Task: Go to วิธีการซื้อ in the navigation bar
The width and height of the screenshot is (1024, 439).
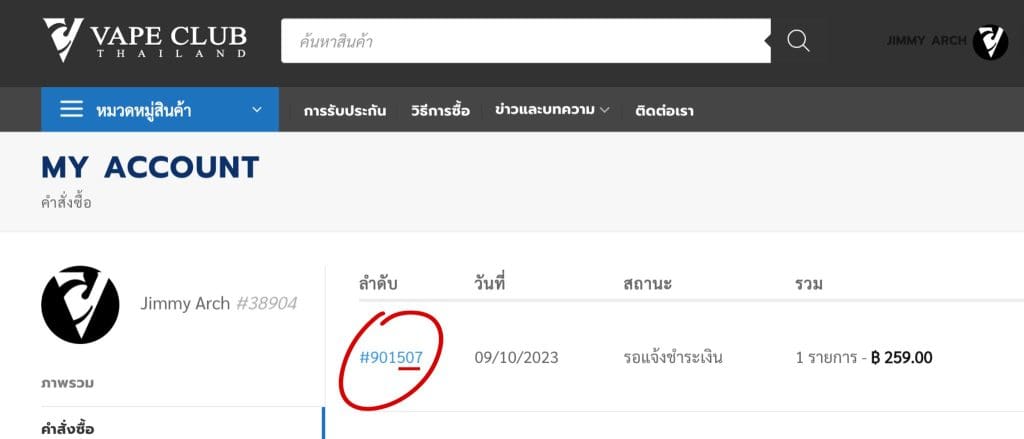Action: click(440, 111)
